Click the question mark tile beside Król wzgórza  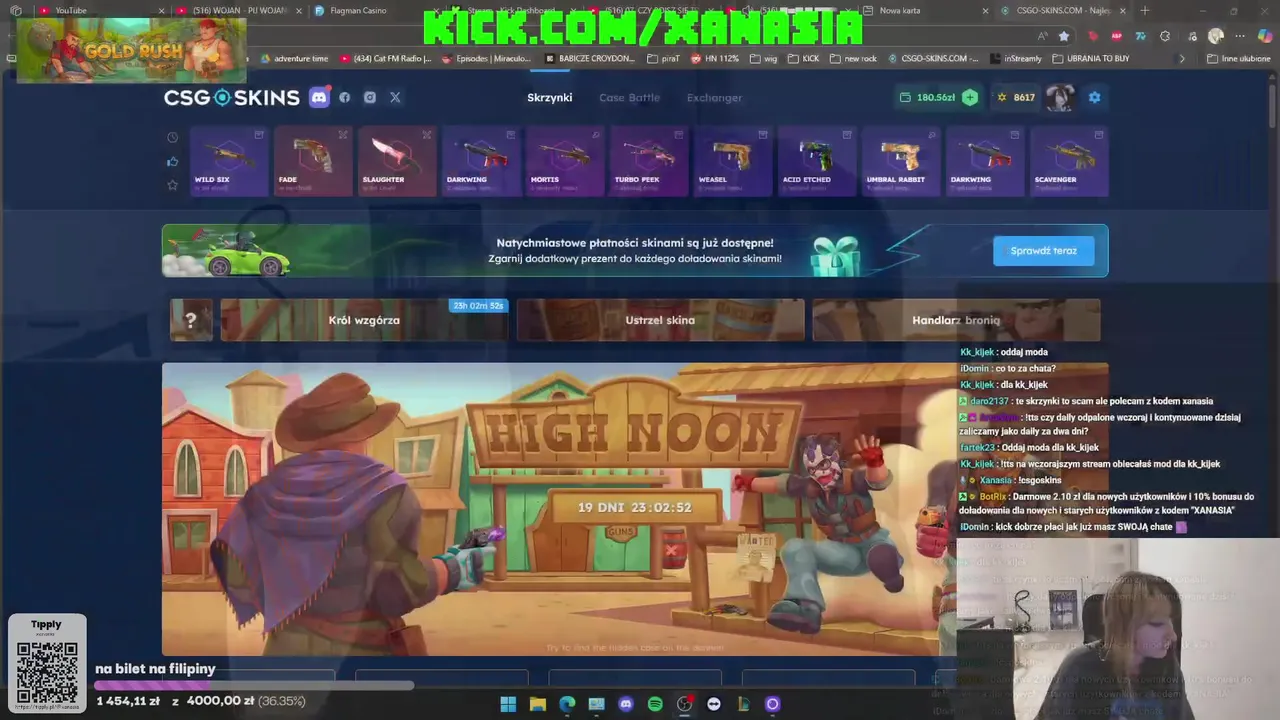click(191, 320)
